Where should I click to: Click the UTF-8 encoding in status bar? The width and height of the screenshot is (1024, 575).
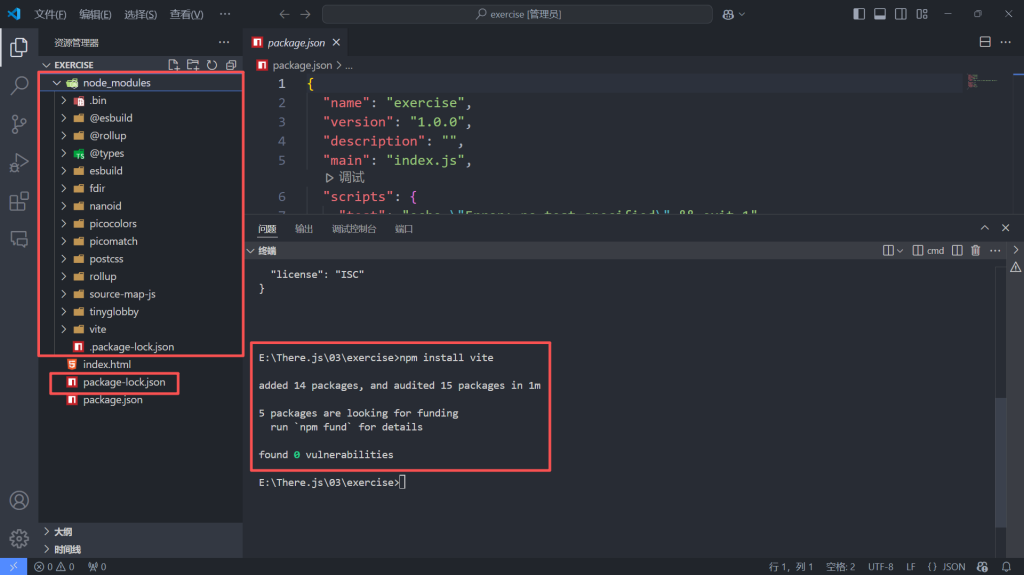click(881, 567)
